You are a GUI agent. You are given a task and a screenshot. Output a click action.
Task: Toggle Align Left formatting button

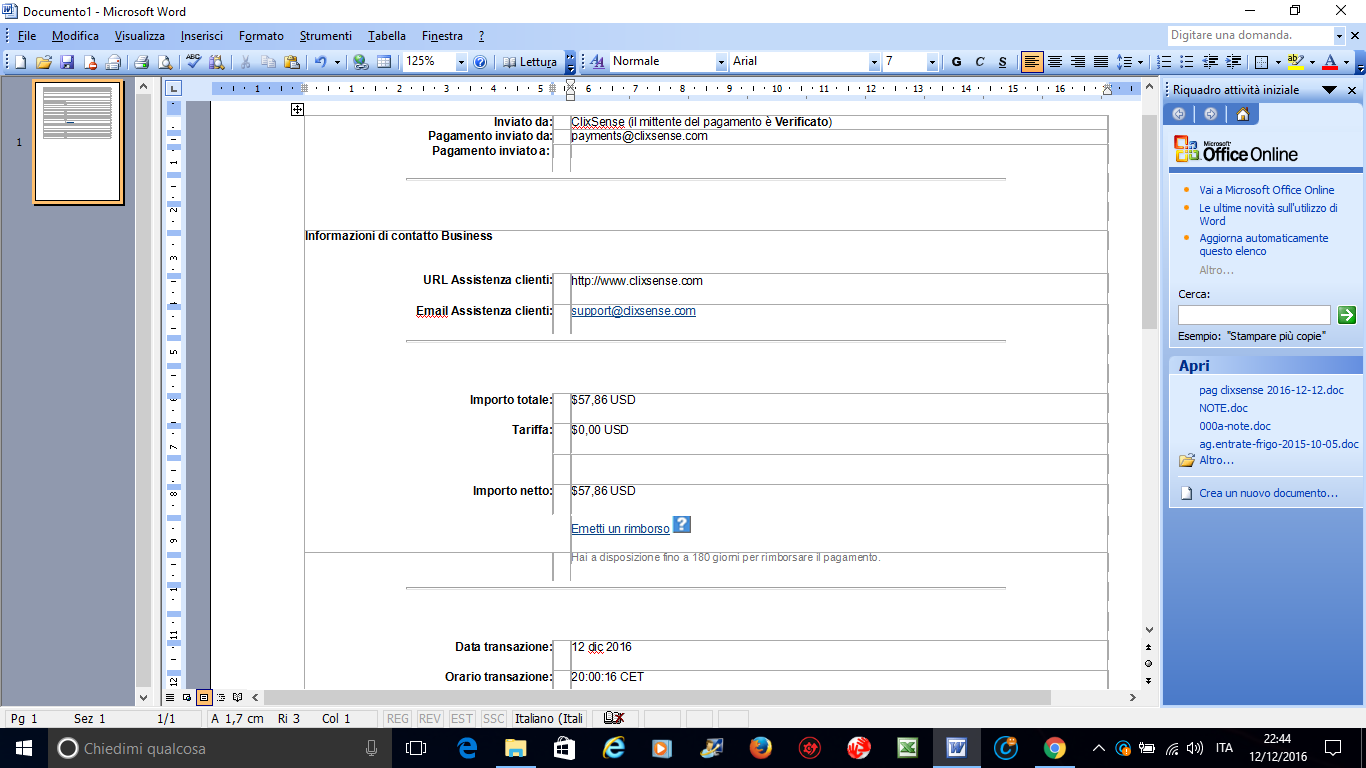[x=1032, y=62]
